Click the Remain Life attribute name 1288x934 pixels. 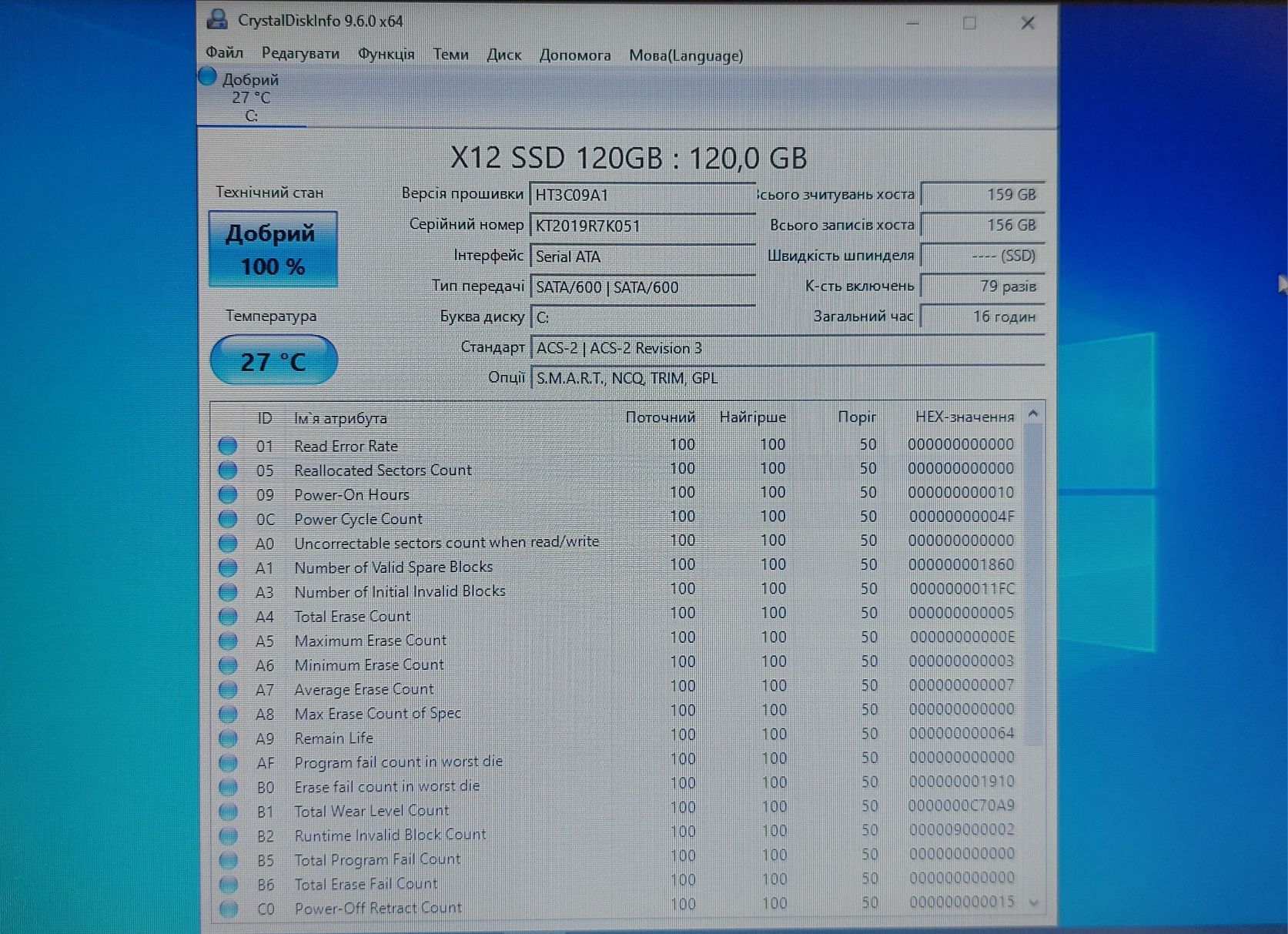point(333,738)
